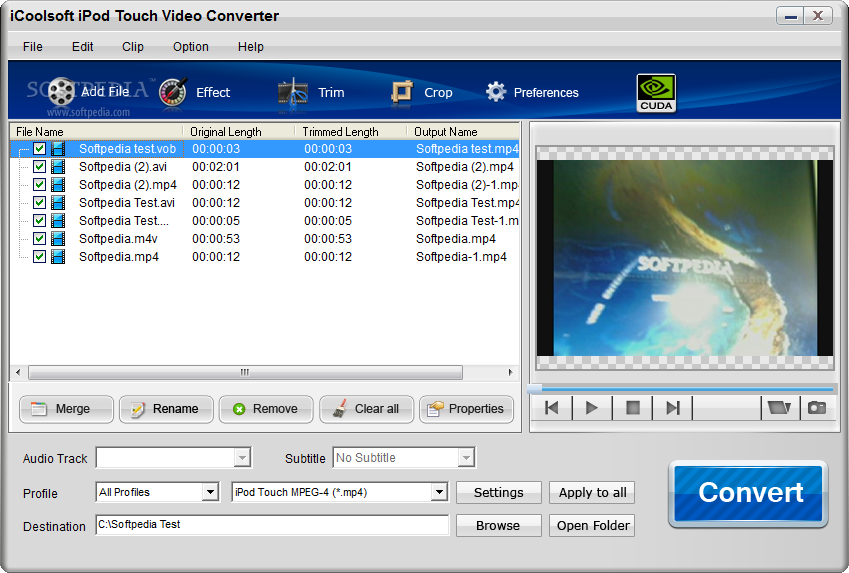The image size is (849, 573).
Task: Sort by File Name column header
Action: point(97,132)
